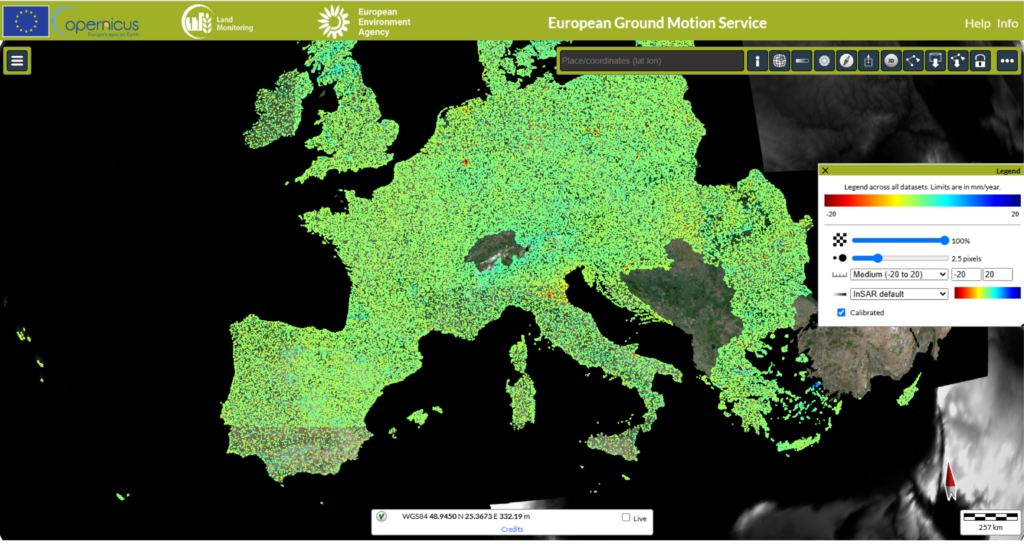1024x553 pixels.
Task: Click the padlock toolbar icon
Action: coord(980,61)
